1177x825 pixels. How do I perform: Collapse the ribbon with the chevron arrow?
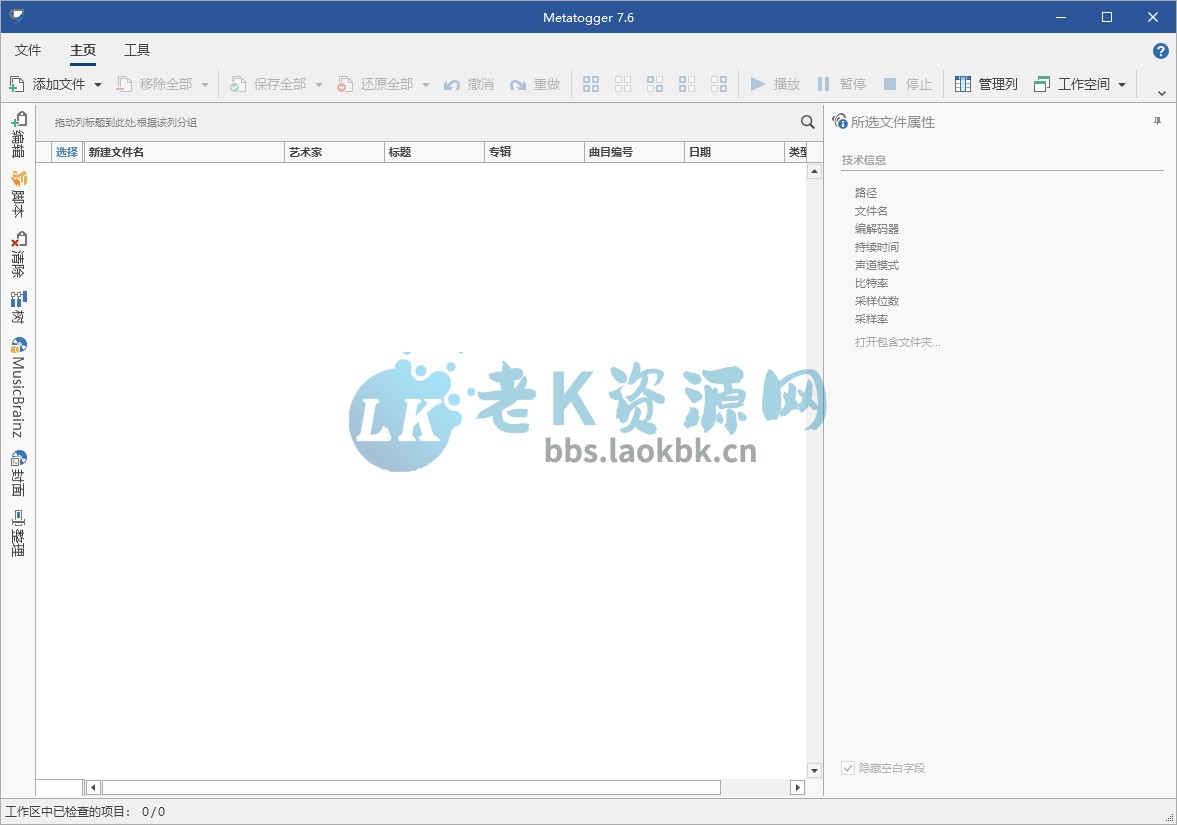[1162, 94]
